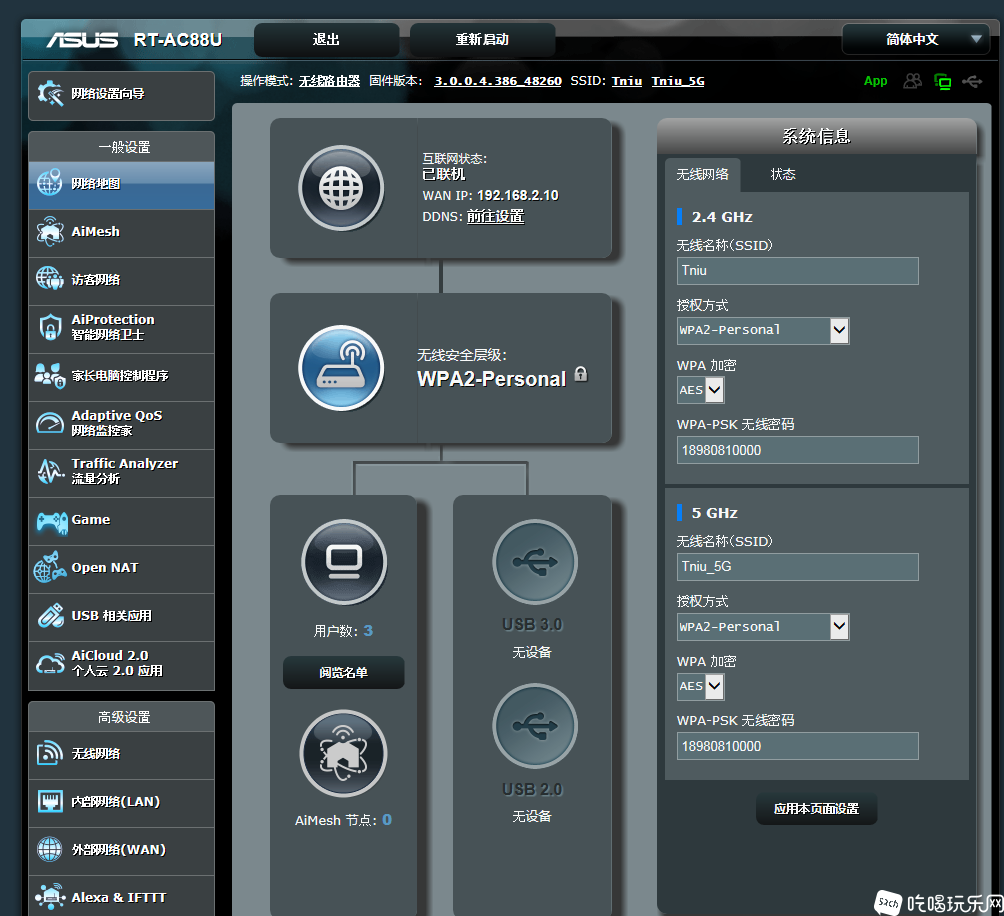Open the 访客网络 guest network item
The width and height of the screenshot is (1004, 916).
121,281
